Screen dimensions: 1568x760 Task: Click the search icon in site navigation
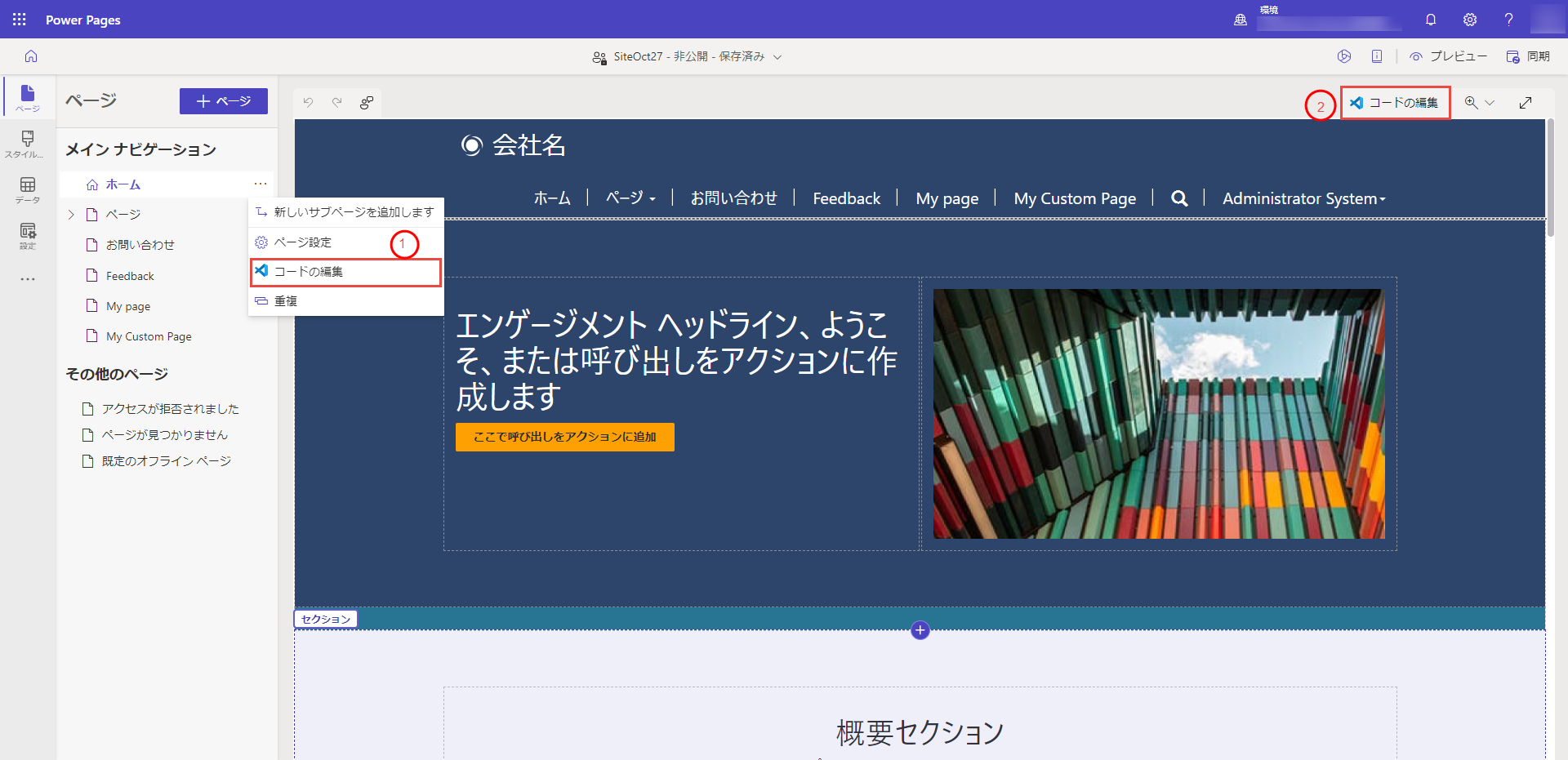coord(1179,198)
